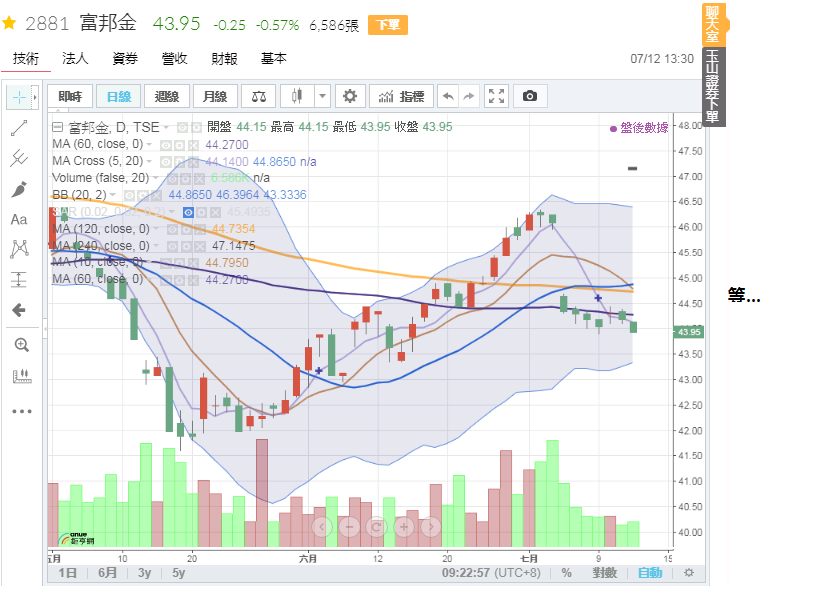Toggle visibility of Volume (false, 20)
The width and height of the screenshot is (830, 600).
pyautogui.click(x=173, y=178)
